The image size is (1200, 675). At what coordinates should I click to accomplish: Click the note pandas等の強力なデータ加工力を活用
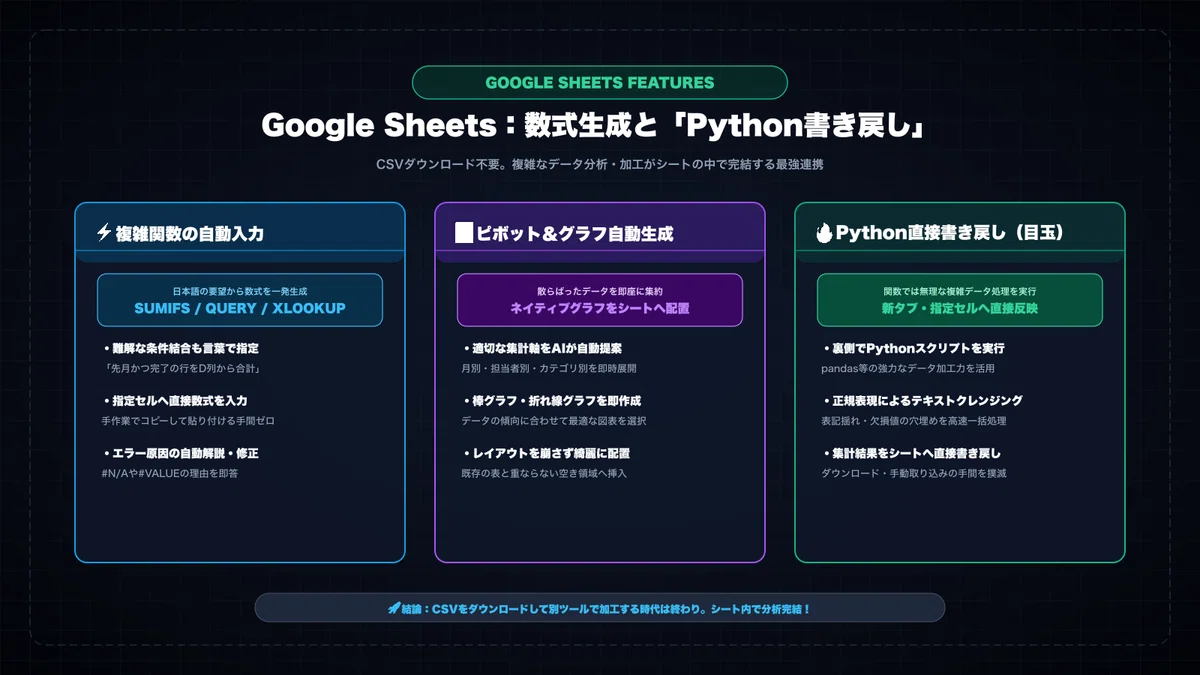(x=908, y=368)
